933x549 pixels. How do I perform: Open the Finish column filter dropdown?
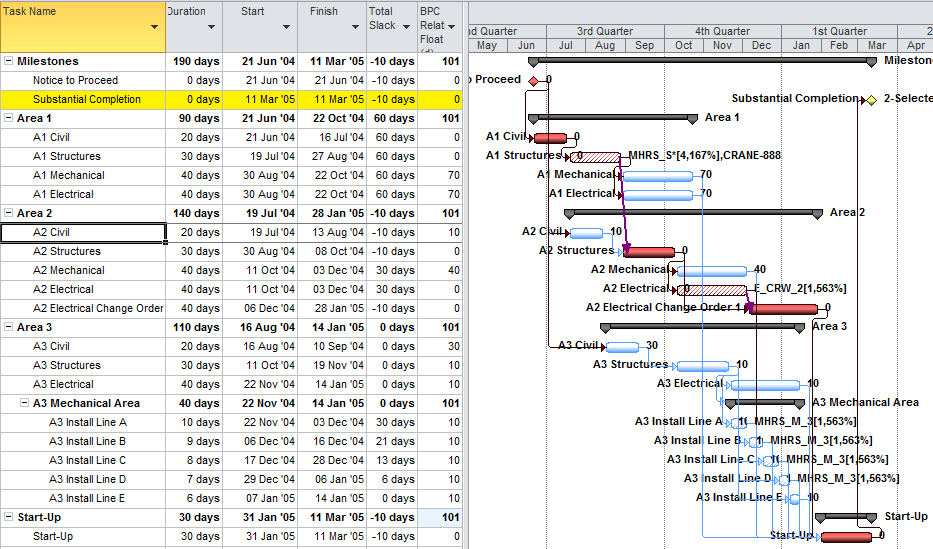(355, 27)
